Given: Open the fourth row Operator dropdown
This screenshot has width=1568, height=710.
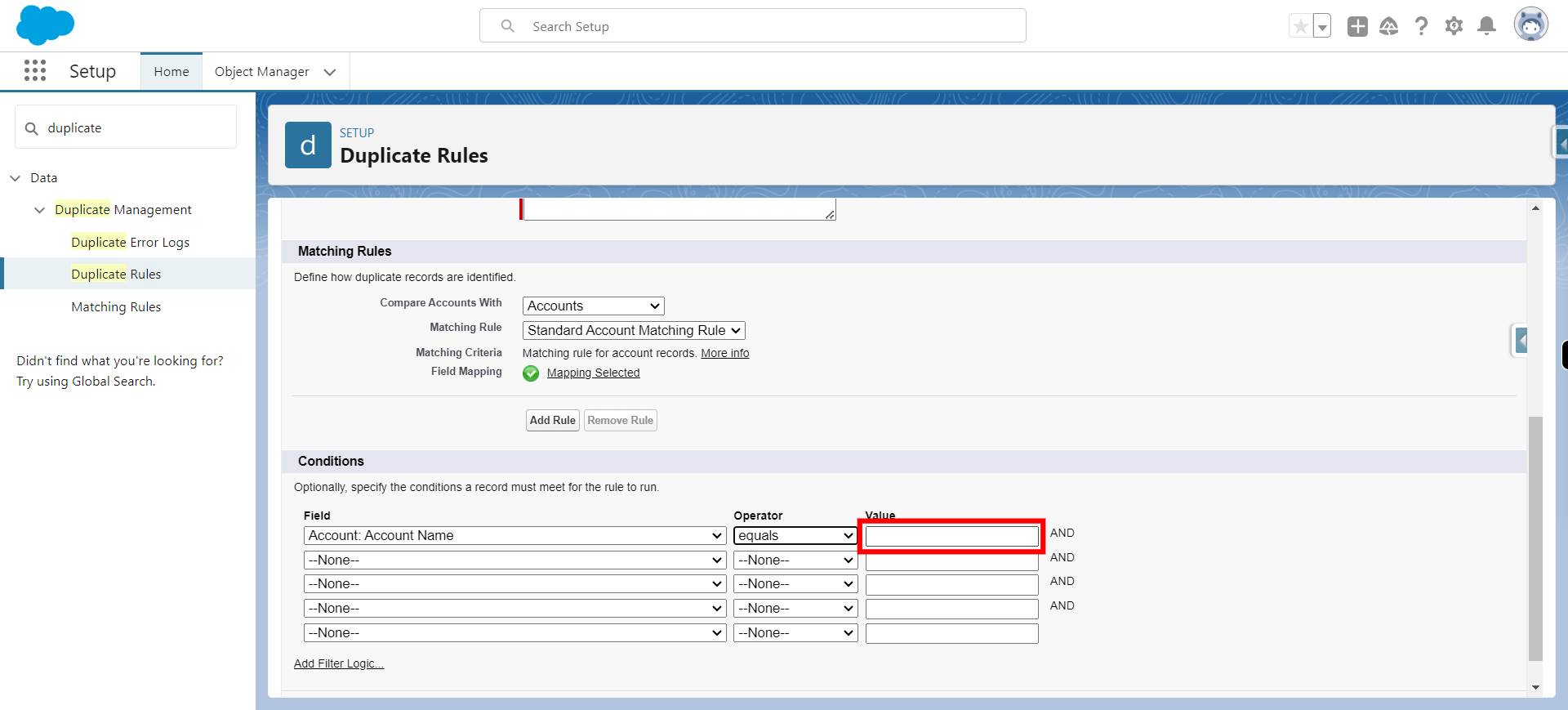Looking at the screenshot, I should pyautogui.click(x=795, y=609).
